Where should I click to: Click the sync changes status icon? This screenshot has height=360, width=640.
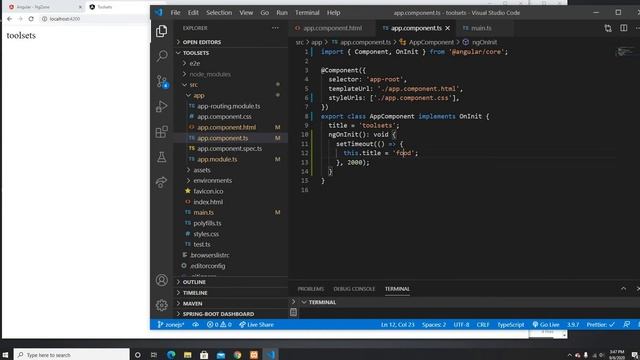point(196,324)
